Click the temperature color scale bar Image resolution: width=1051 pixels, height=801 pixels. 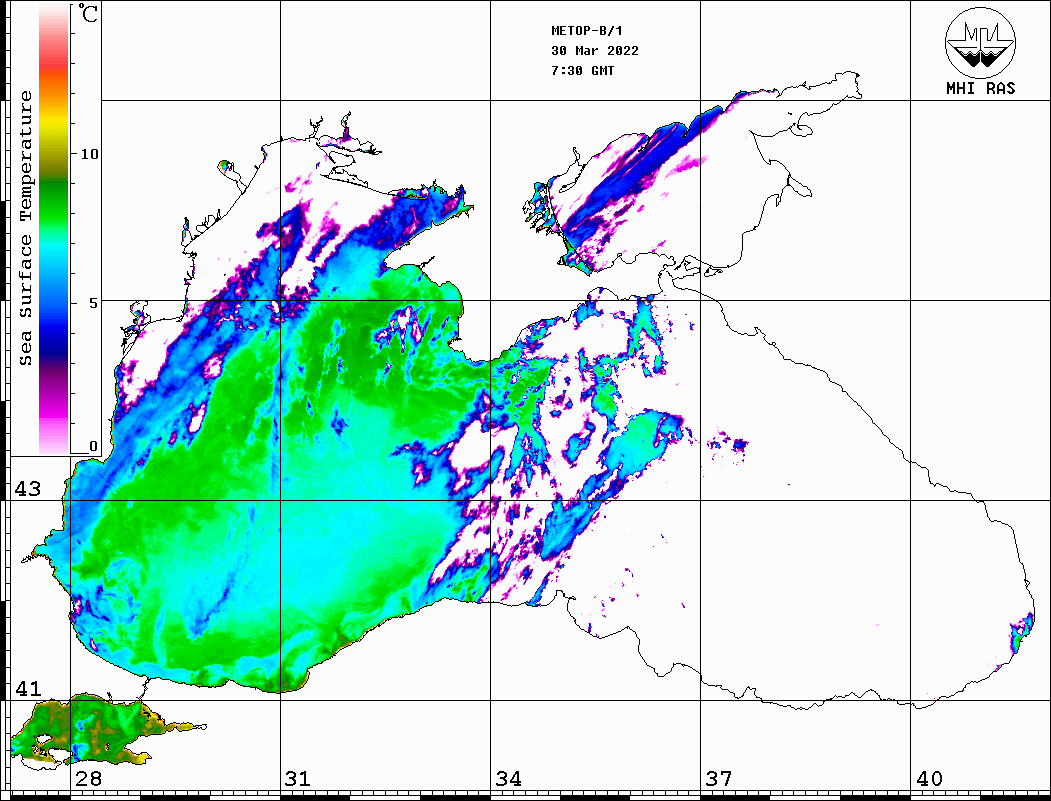(x=54, y=229)
